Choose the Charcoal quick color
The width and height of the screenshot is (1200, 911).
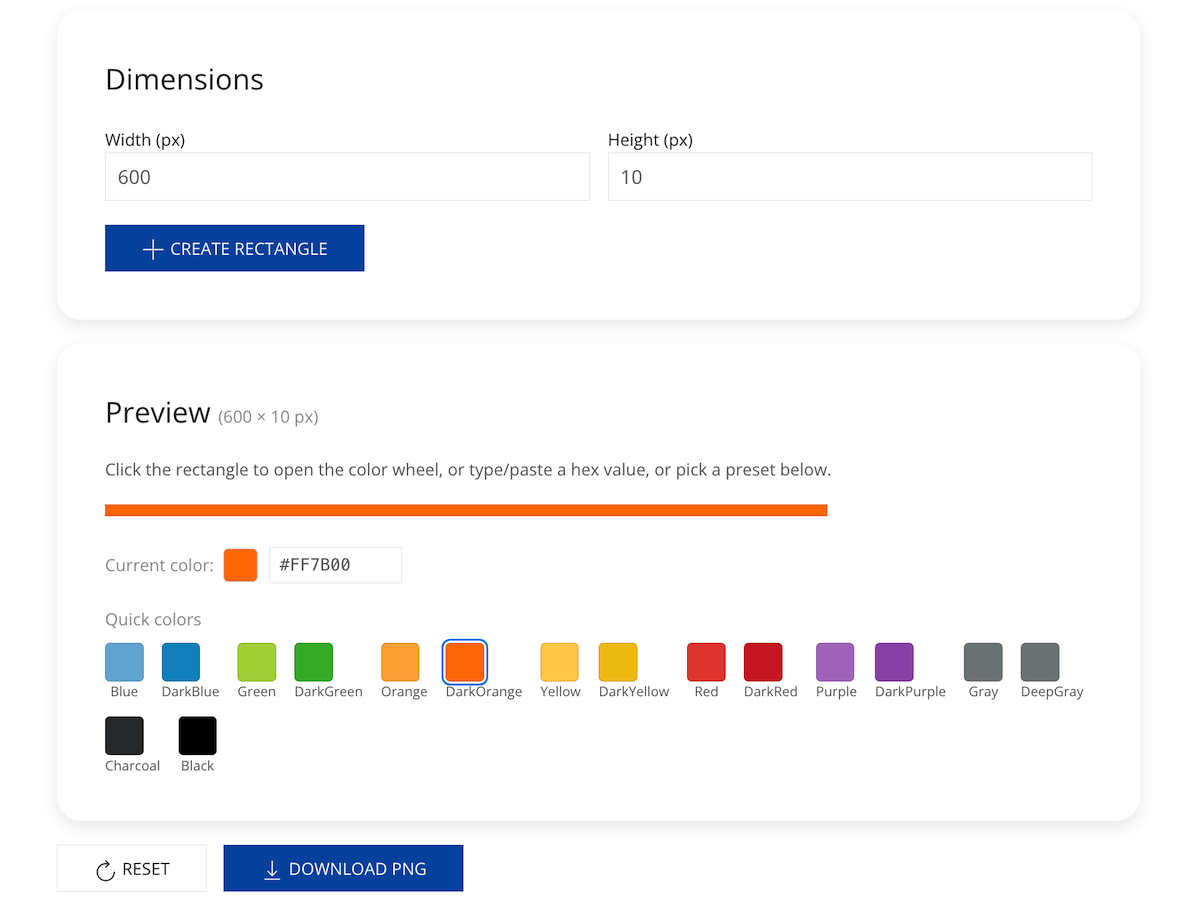click(x=124, y=736)
